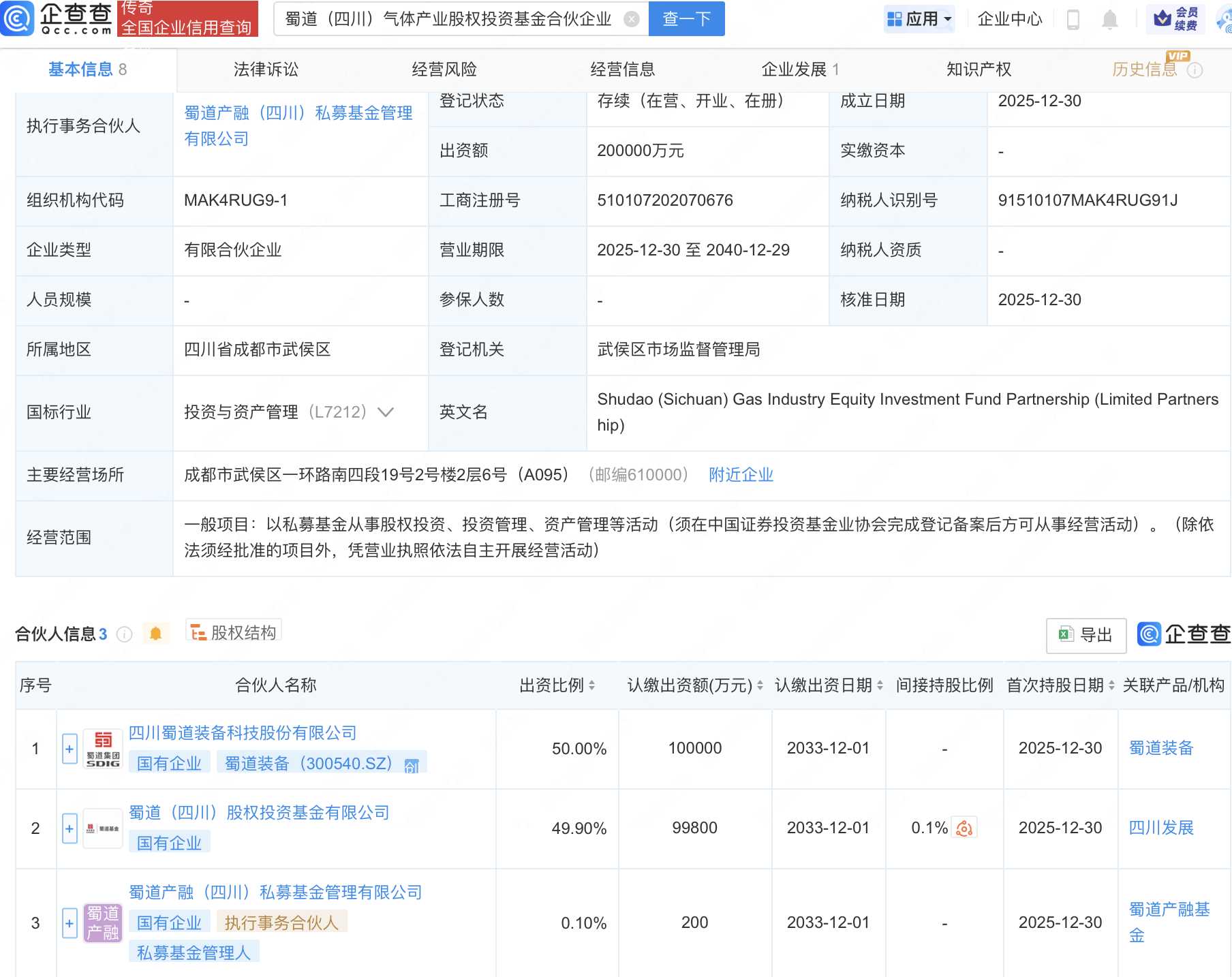Image resolution: width=1232 pixels, height=977 pixels.
Task: Open the 附近企业 link
Action: [741, 475]
